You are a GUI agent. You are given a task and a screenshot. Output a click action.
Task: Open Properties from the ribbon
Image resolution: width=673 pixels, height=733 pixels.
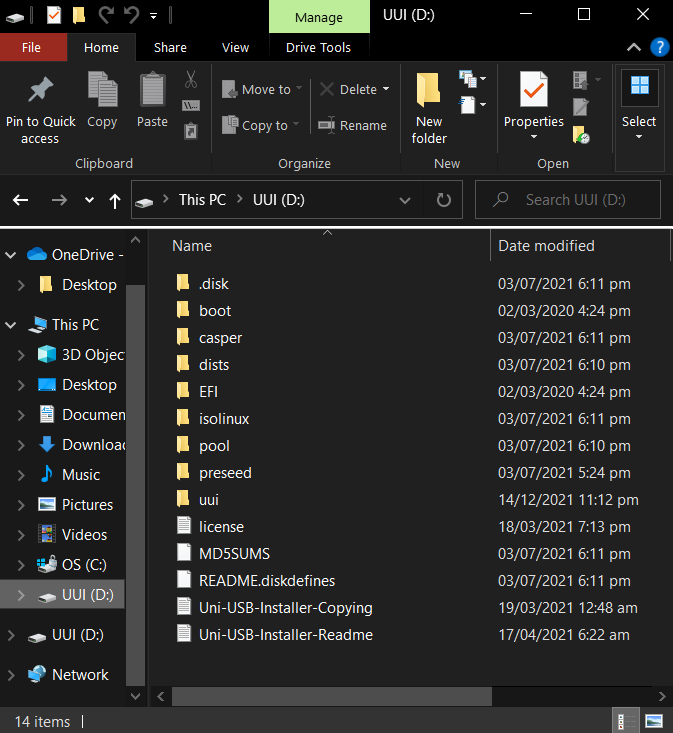coord(533,105)
